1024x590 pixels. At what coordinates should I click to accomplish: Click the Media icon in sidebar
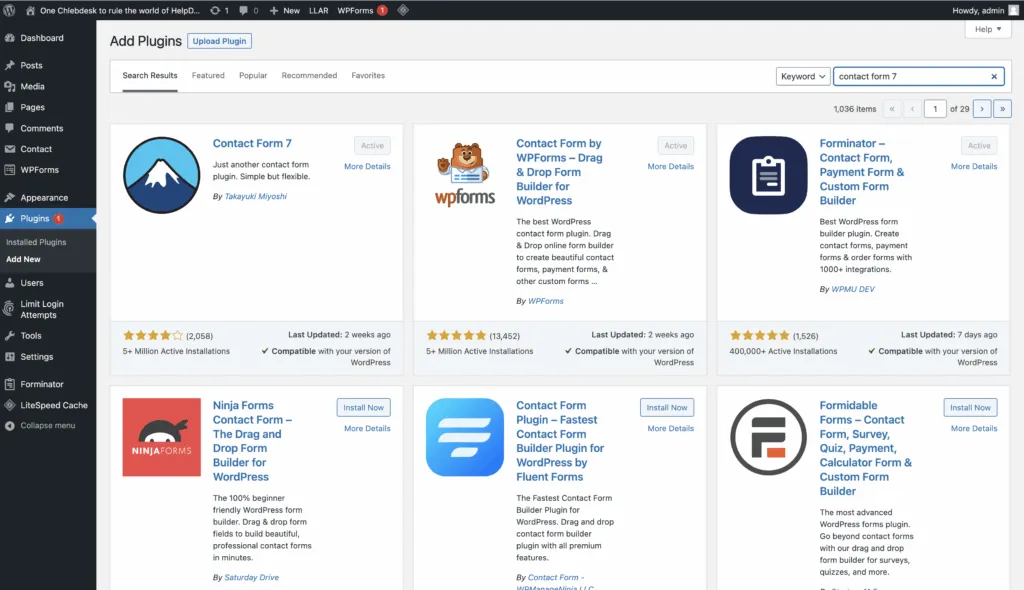tap(10, 86)
